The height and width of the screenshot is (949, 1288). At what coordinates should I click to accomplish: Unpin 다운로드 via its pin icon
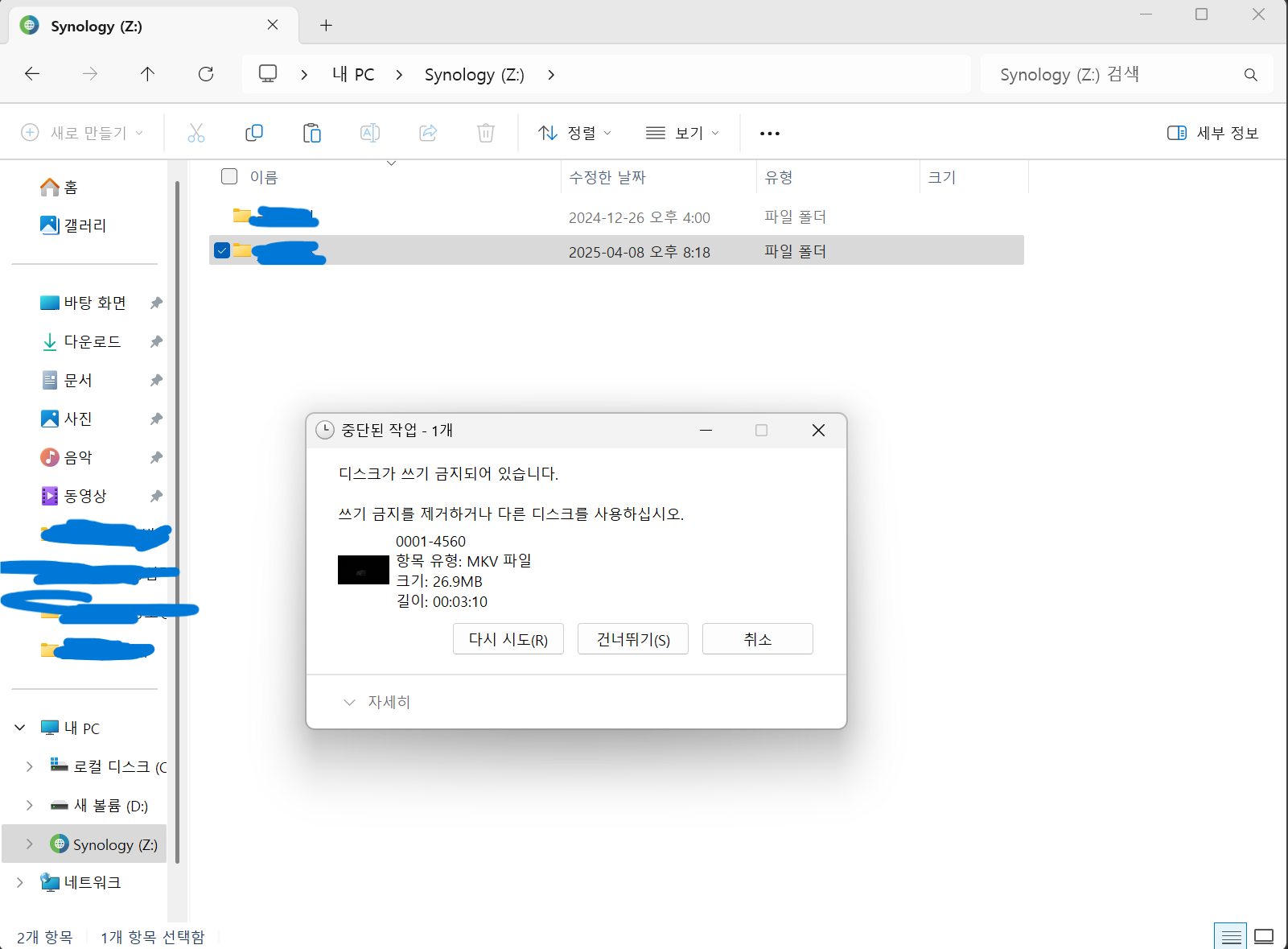pyautogui.click(x=156, y=342)
